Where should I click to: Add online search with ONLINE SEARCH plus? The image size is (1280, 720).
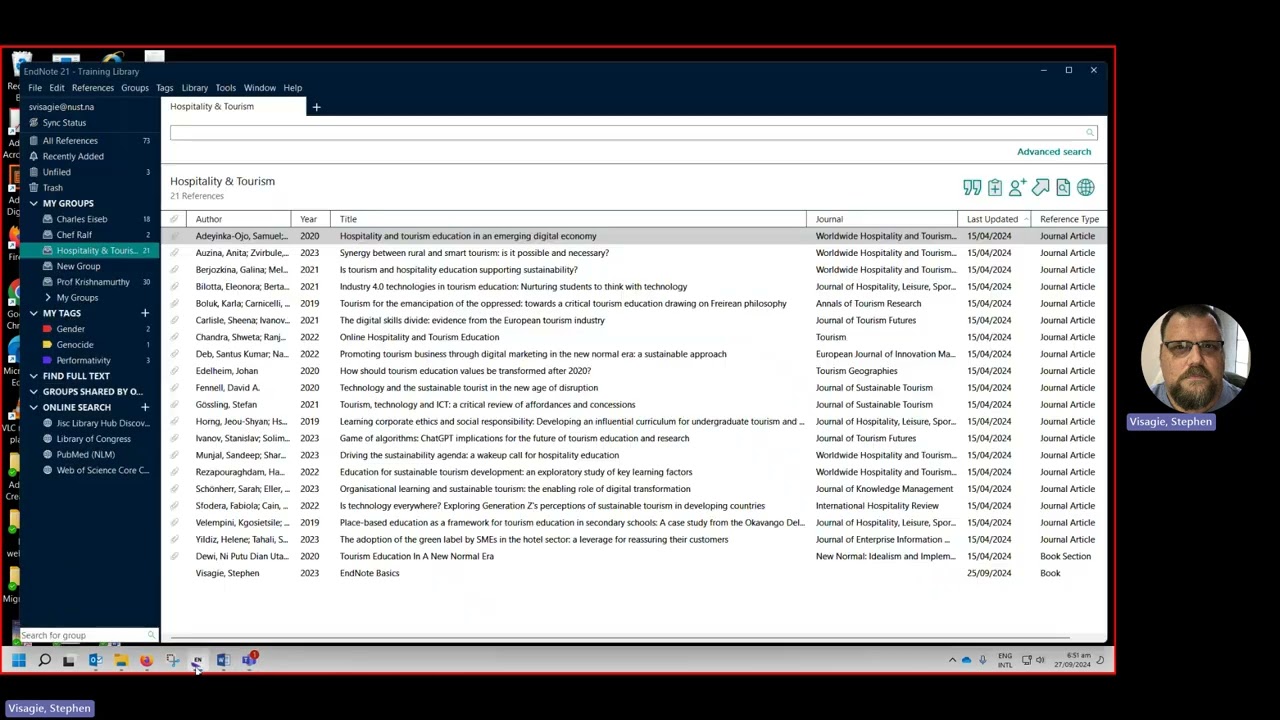coord(145,408)
